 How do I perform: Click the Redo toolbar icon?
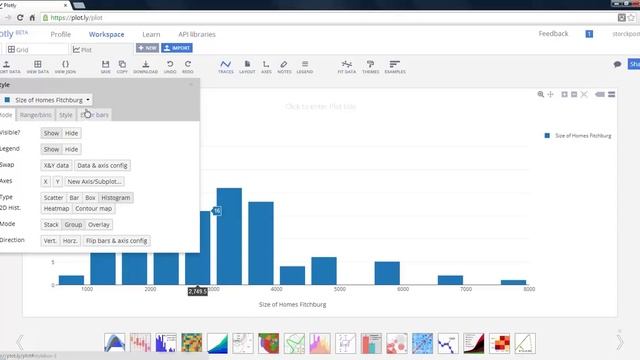188,67
